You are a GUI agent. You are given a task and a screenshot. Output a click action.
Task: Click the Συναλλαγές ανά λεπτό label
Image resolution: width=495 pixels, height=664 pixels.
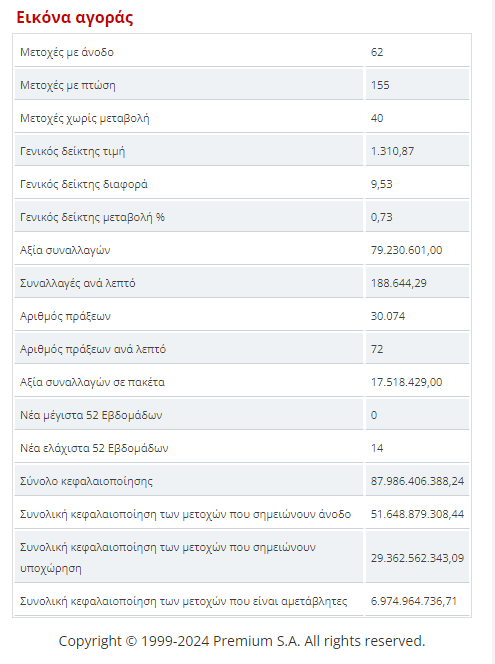pyautogui.click(x=77, y=283)
